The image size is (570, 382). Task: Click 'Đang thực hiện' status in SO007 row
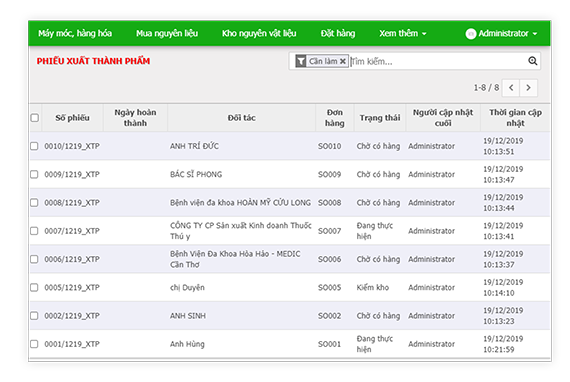(x=374, y=231)
